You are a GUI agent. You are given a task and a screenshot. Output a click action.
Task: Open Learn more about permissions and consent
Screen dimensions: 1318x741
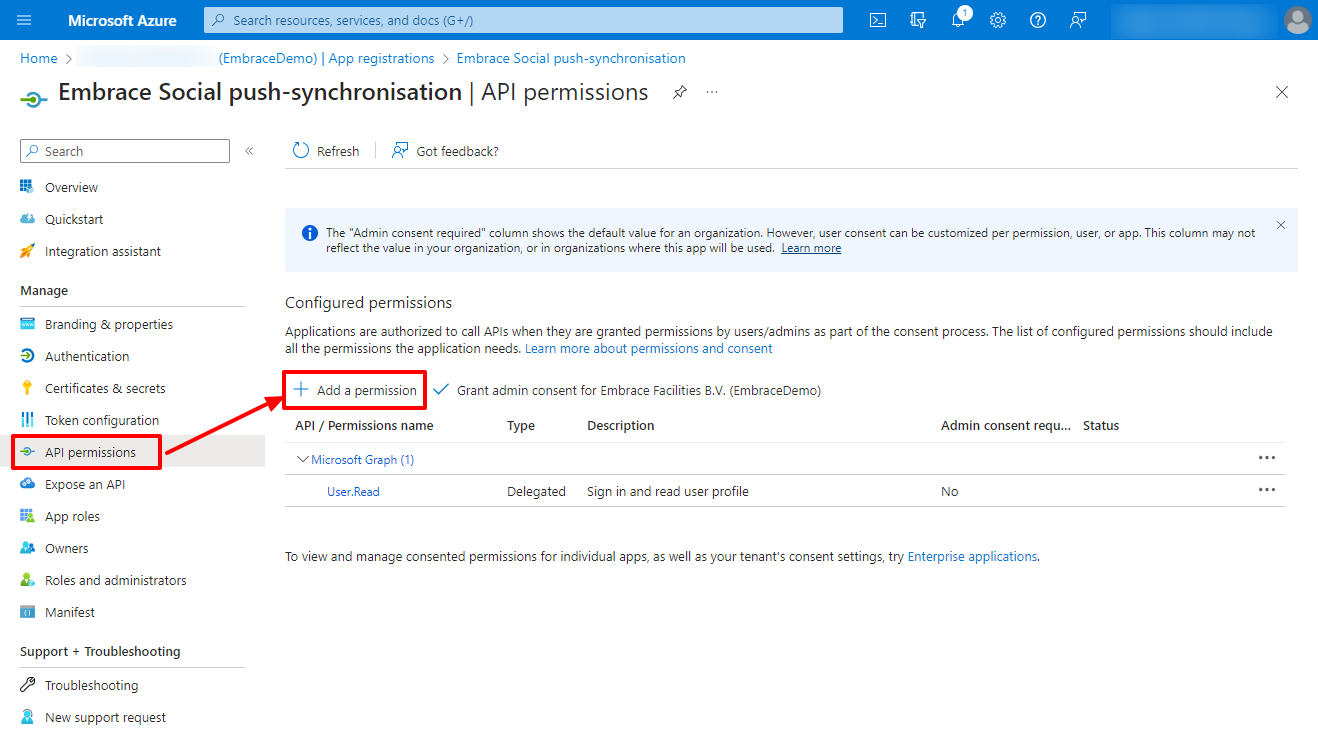click(649, 348)
